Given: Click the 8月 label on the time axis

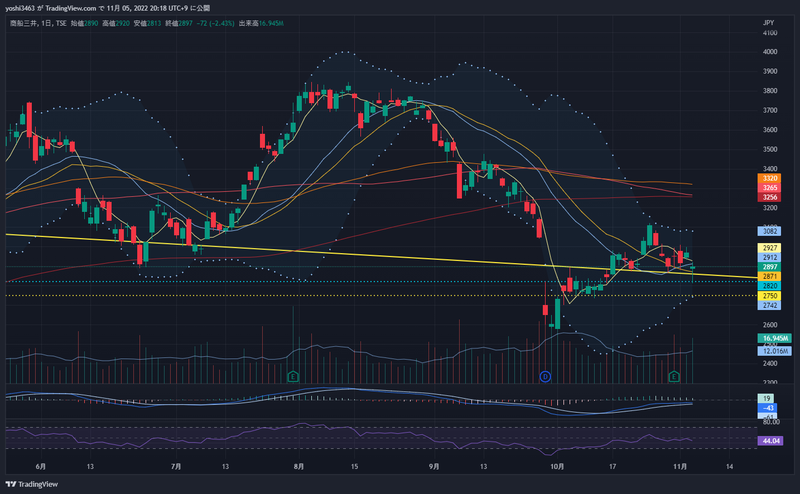Looking at the screenshot, I should coord(299,466).
